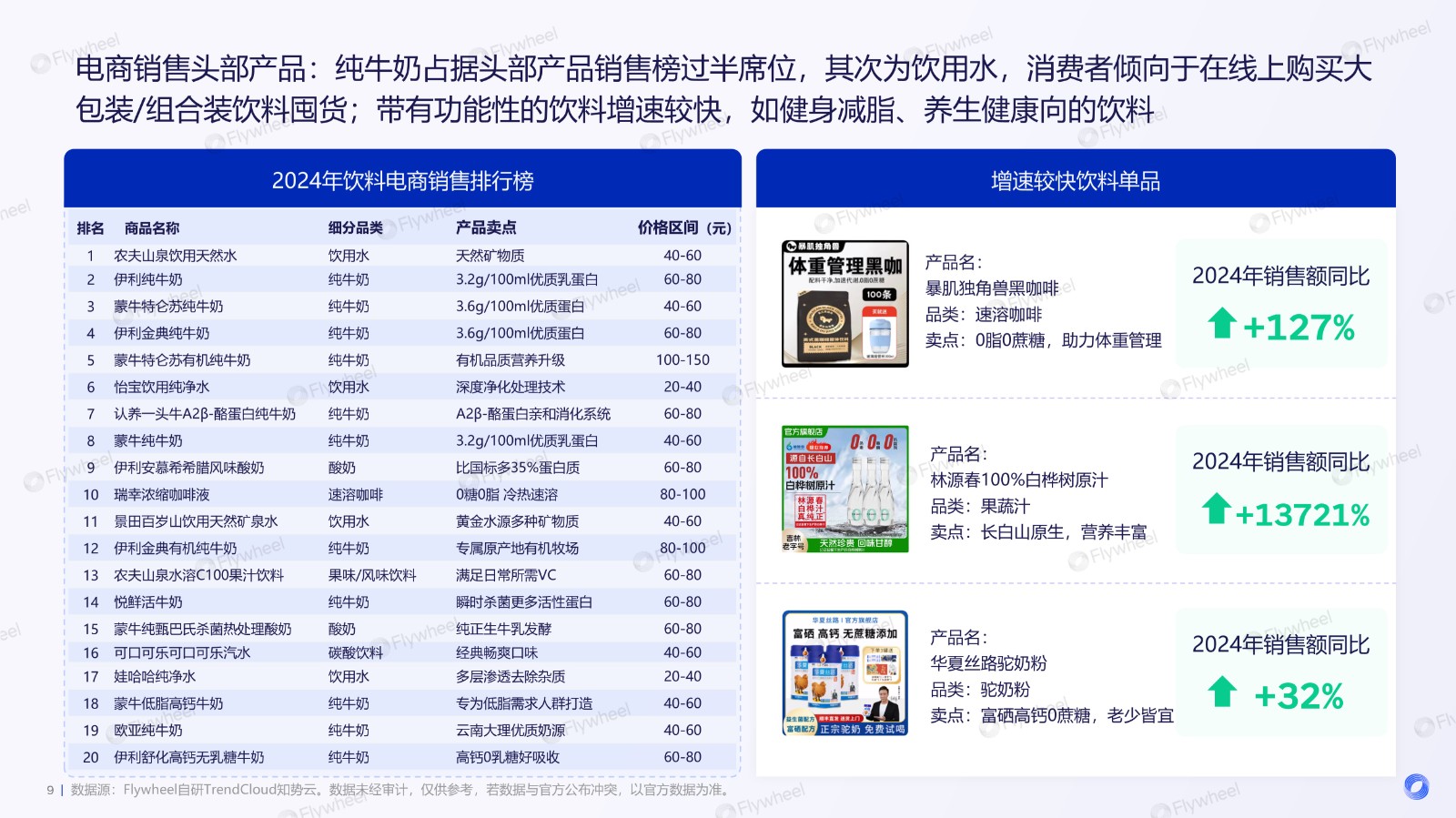The height and width of the screenshot is (818, 1456).
Task: Click the 暴肌独角兽黑咖啡 product name
Action: pyautogui.click(x=992, y=288)
